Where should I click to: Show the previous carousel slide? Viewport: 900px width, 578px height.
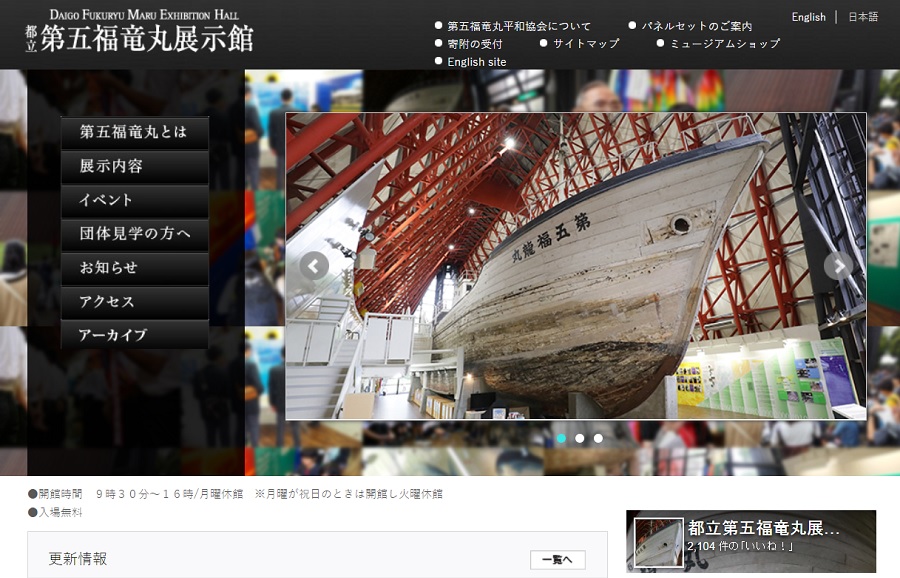[314, 266]
